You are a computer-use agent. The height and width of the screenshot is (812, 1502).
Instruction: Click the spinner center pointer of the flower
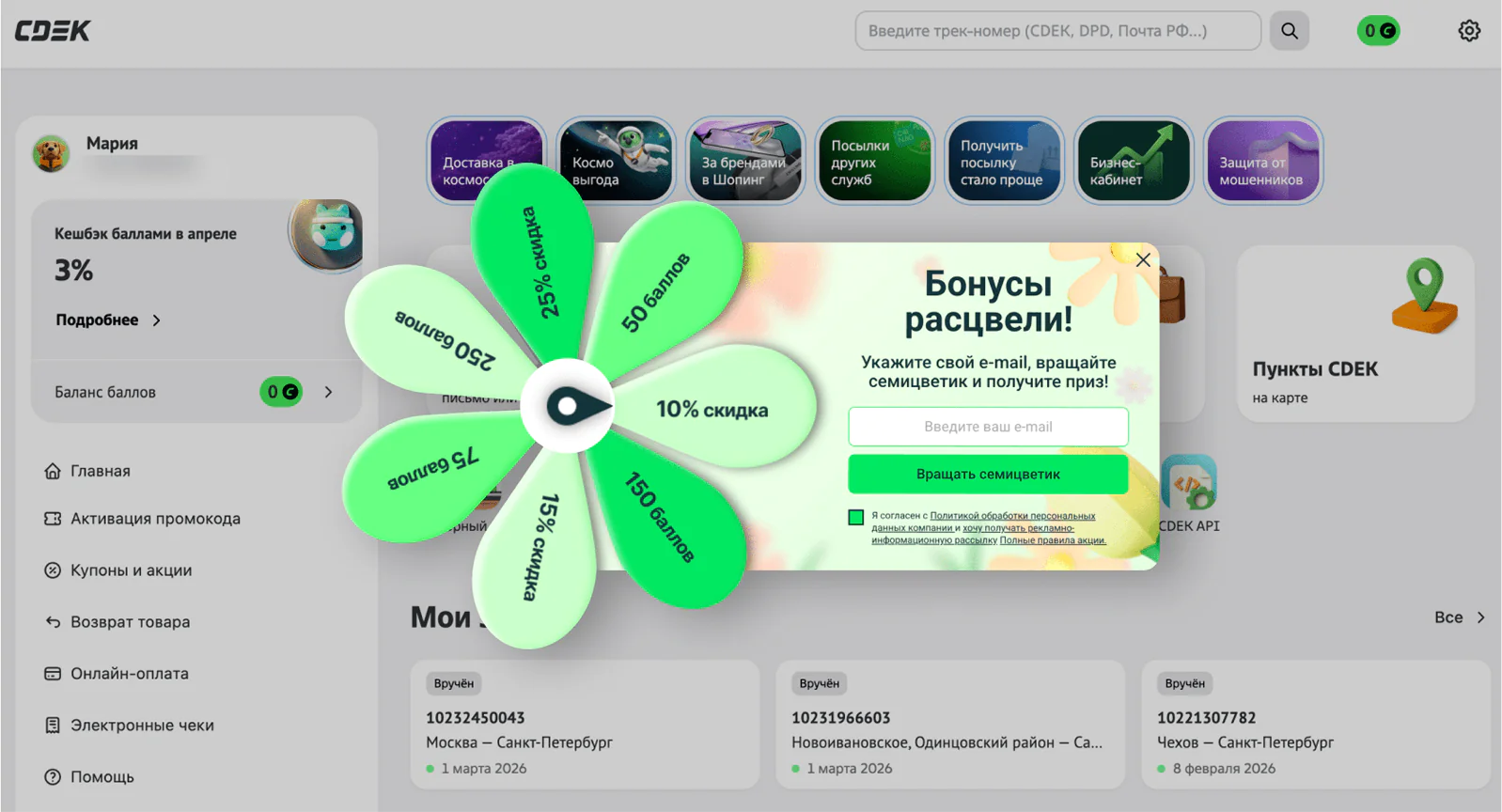coord(568,407)
